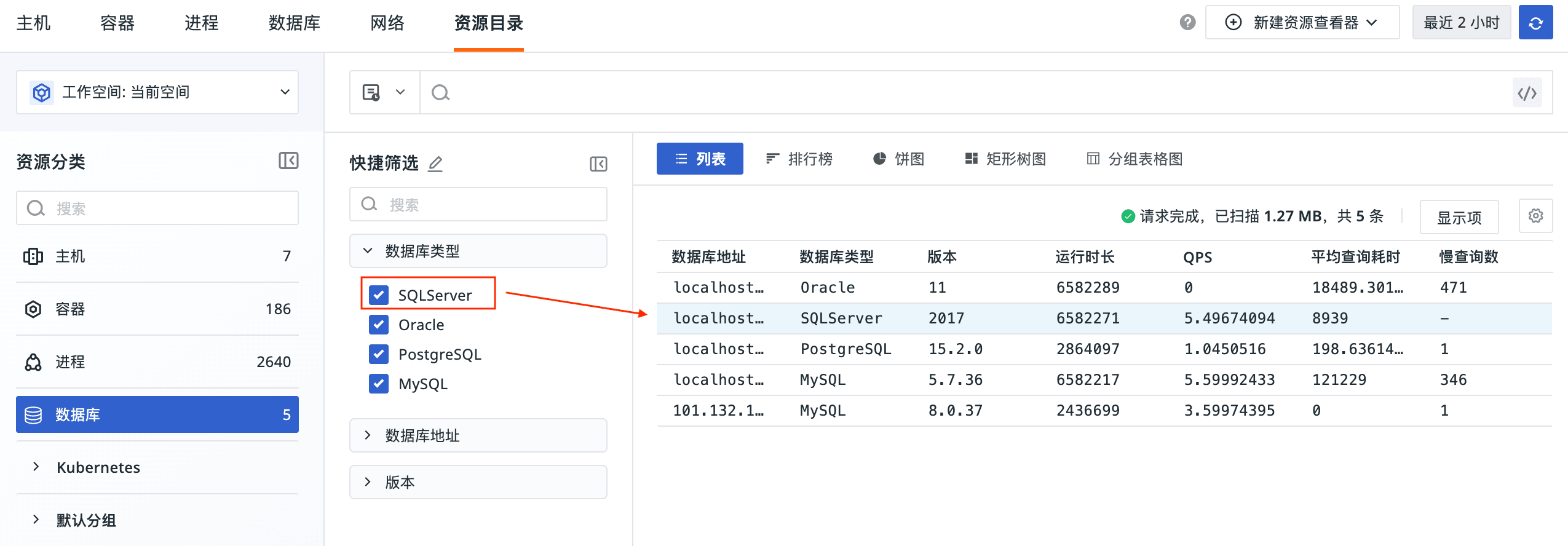Switch to the top 数据库 tab
This screenshot has width=1568, height=546.
tap(295, 23)
